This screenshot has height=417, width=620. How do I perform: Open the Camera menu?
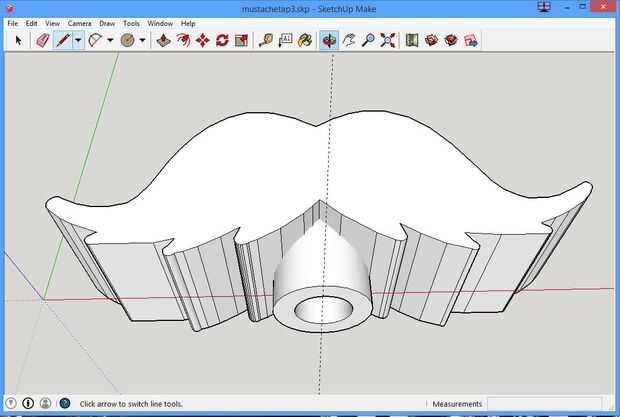click(x=79, y=23)
